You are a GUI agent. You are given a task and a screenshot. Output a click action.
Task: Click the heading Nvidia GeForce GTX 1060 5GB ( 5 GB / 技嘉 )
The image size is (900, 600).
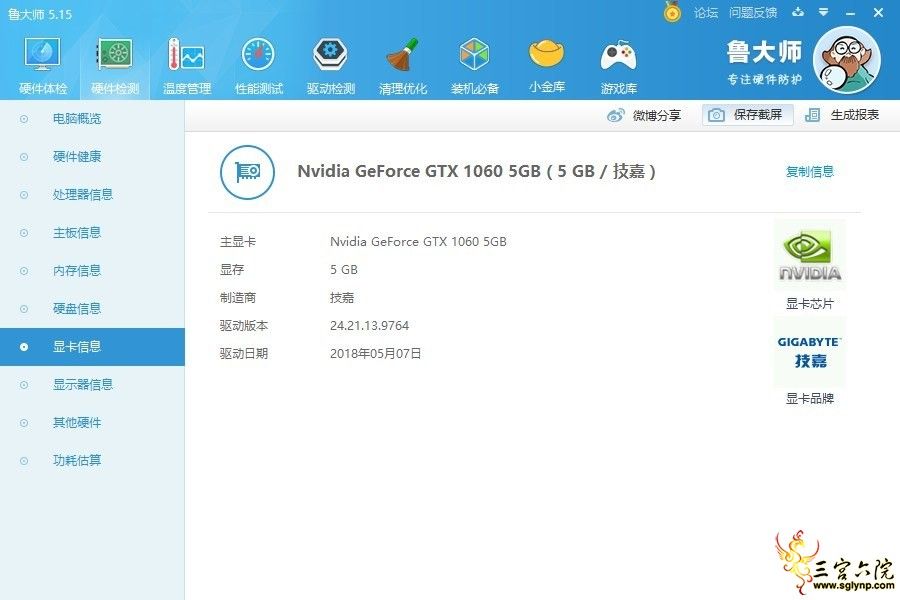(x=476, y=171)
